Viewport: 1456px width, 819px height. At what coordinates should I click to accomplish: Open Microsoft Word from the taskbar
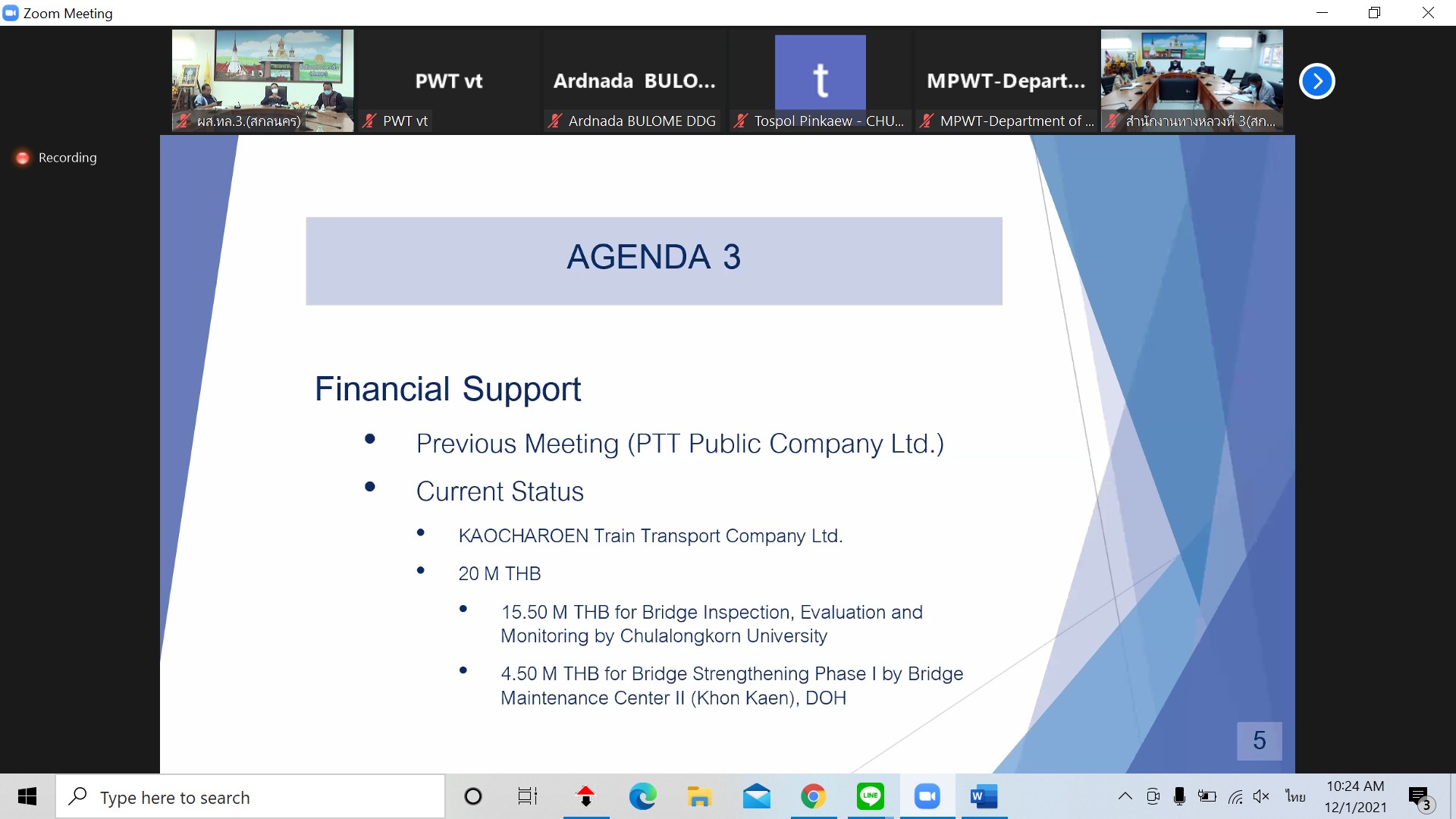pos(984,797)
